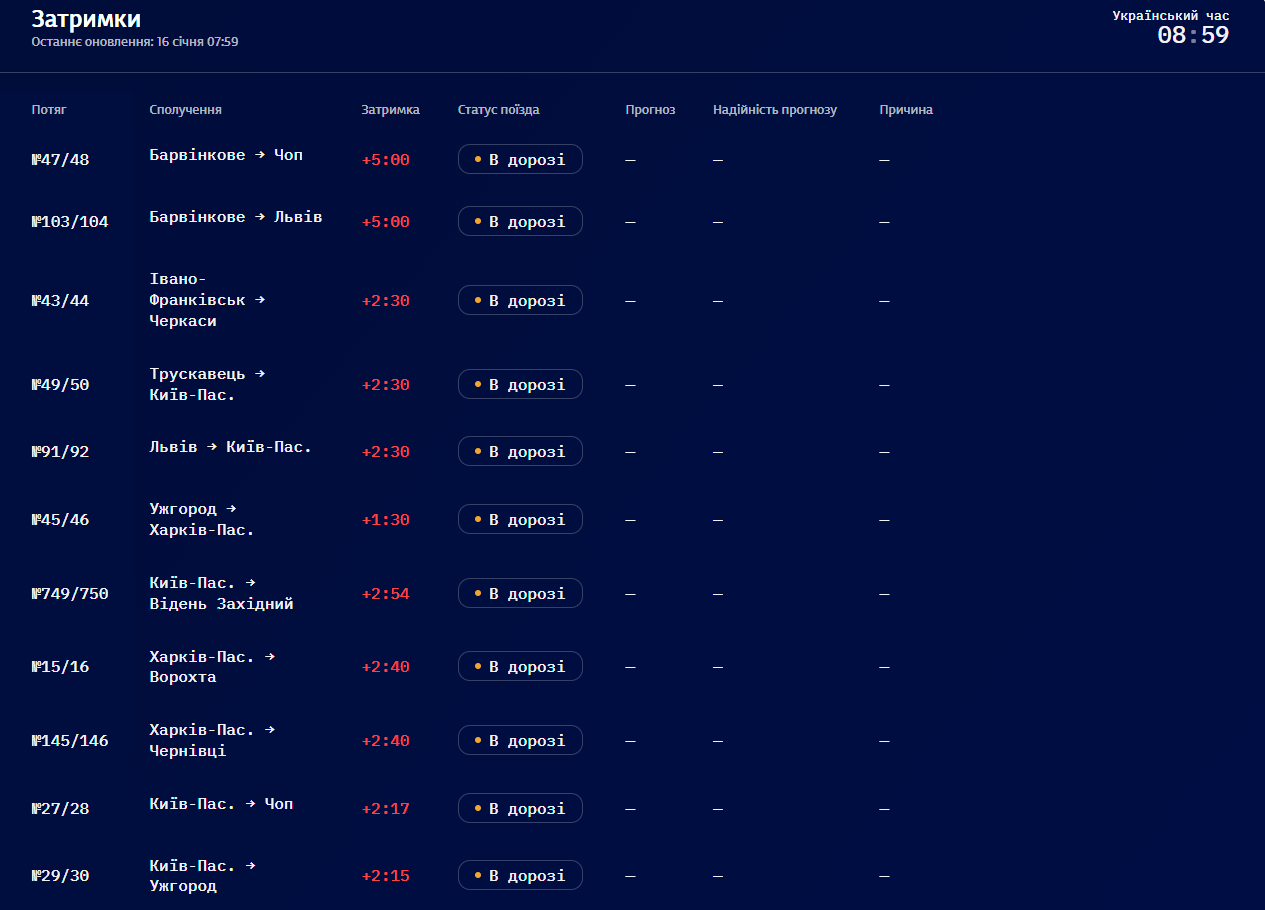This screenshot has width=1265, height=910.
Task: Open train №43/44 Івано-Франківськ → Черкаси row
Action: point(60,301)
